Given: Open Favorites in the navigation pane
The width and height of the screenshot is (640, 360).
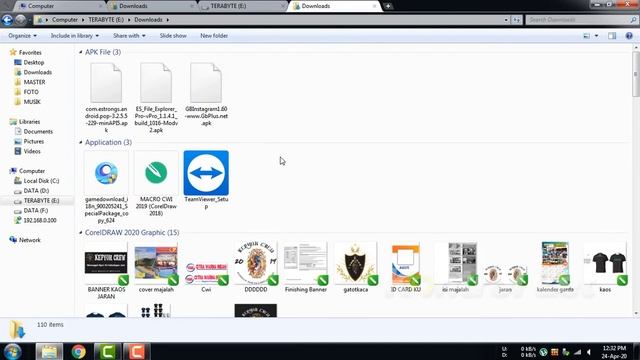Looking at the screenshot, I should 30,53.
